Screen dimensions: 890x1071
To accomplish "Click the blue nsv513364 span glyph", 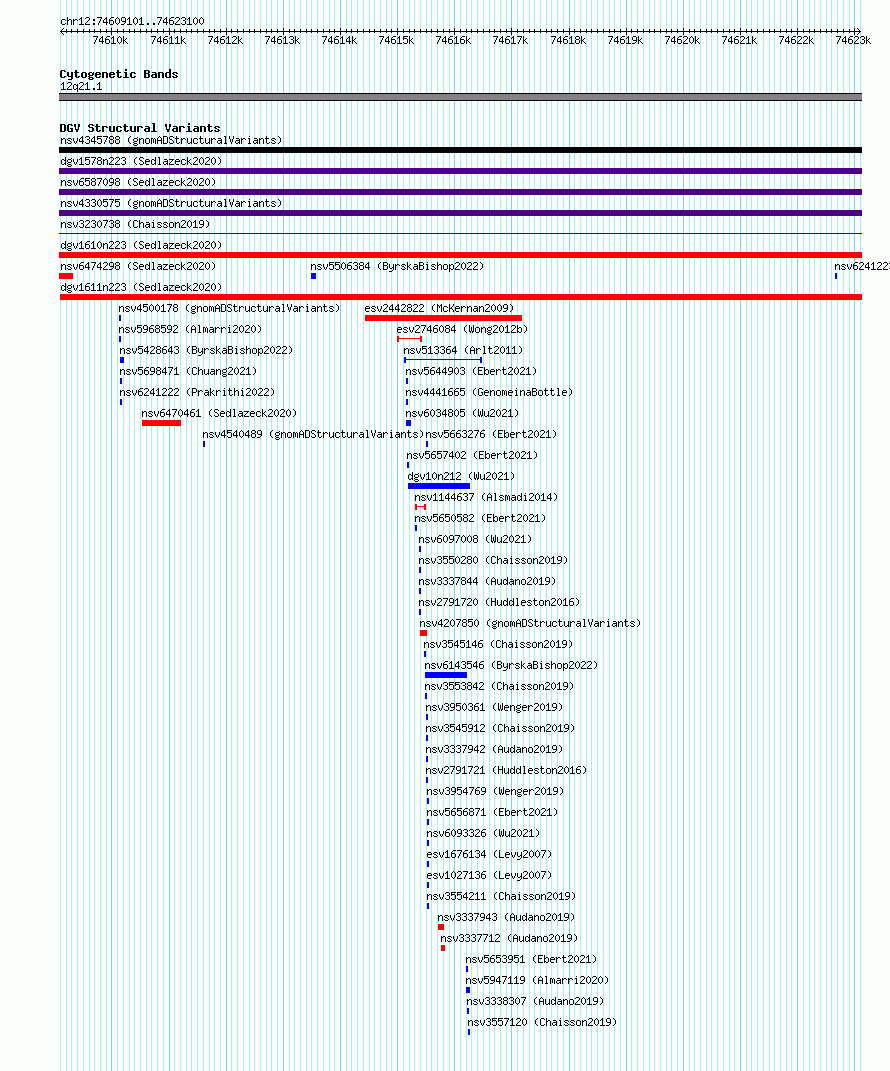I will (x=443, y=360).
